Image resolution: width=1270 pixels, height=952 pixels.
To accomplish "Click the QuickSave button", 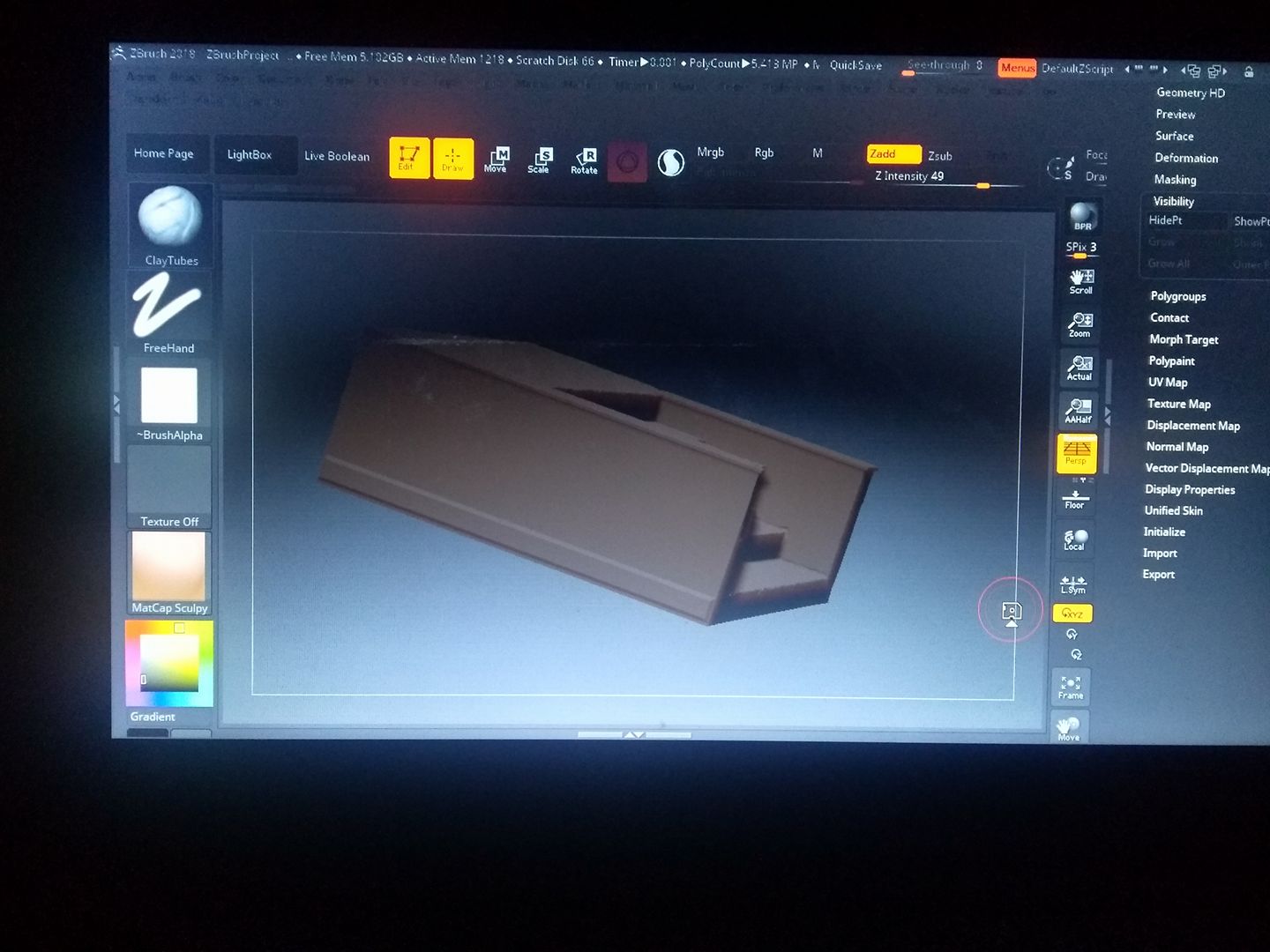I will [x=855, y=65].
